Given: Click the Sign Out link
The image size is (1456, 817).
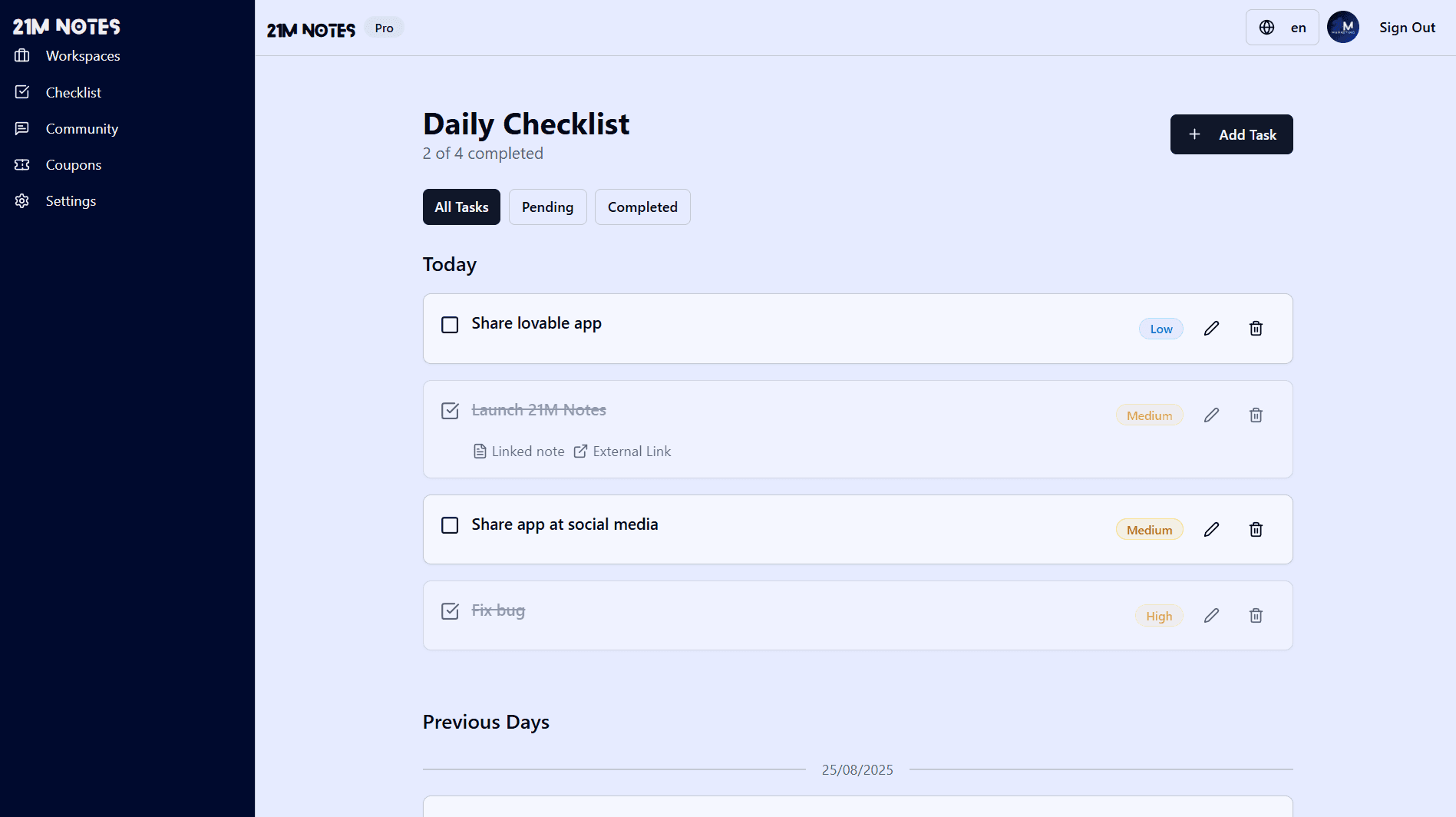Looking at the screenshot, I should coord(1406,28).
